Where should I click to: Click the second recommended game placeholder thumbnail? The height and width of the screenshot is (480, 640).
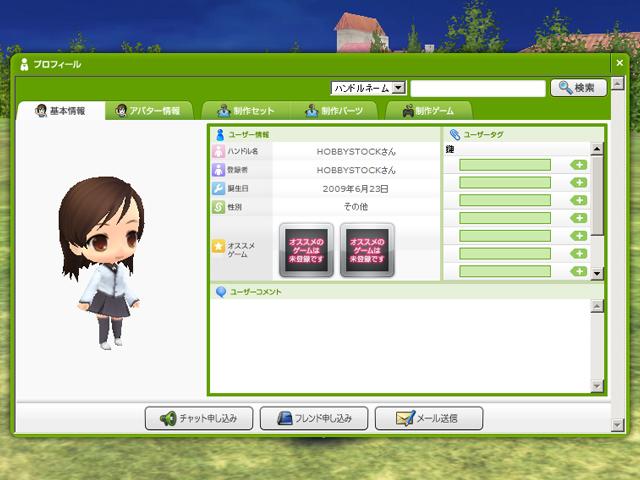(x=367, y=250)
